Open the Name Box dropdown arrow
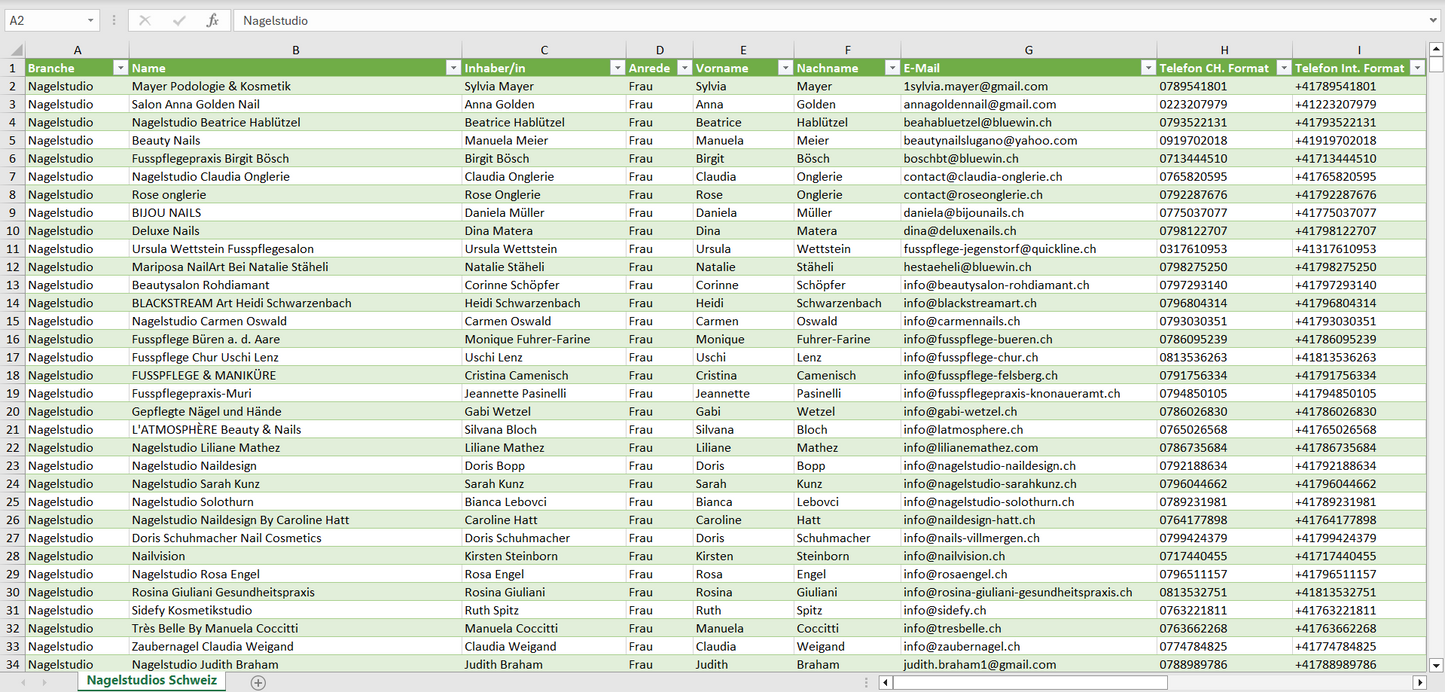 pos(90,20)
